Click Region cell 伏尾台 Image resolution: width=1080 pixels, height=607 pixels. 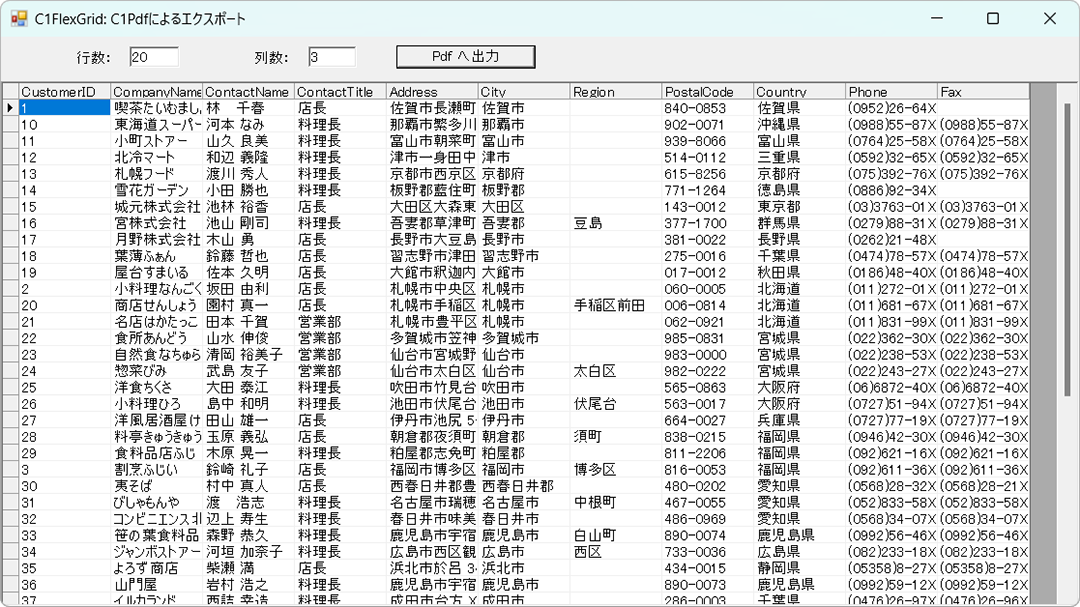pyautogui.click(x=616, y=404)
